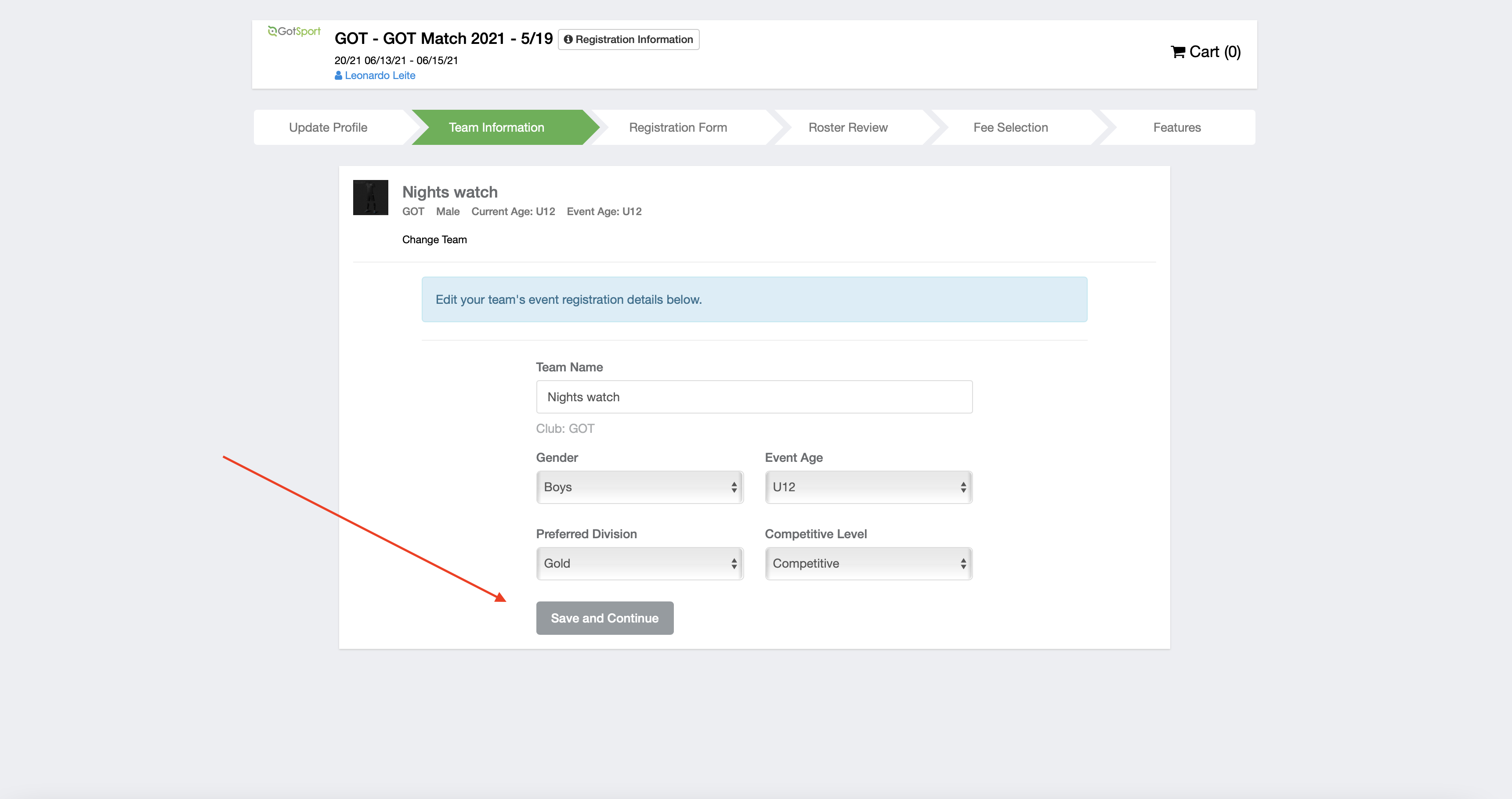Click the Change Team link
This screenshot has width=1512, height=799.
[434, 239]
